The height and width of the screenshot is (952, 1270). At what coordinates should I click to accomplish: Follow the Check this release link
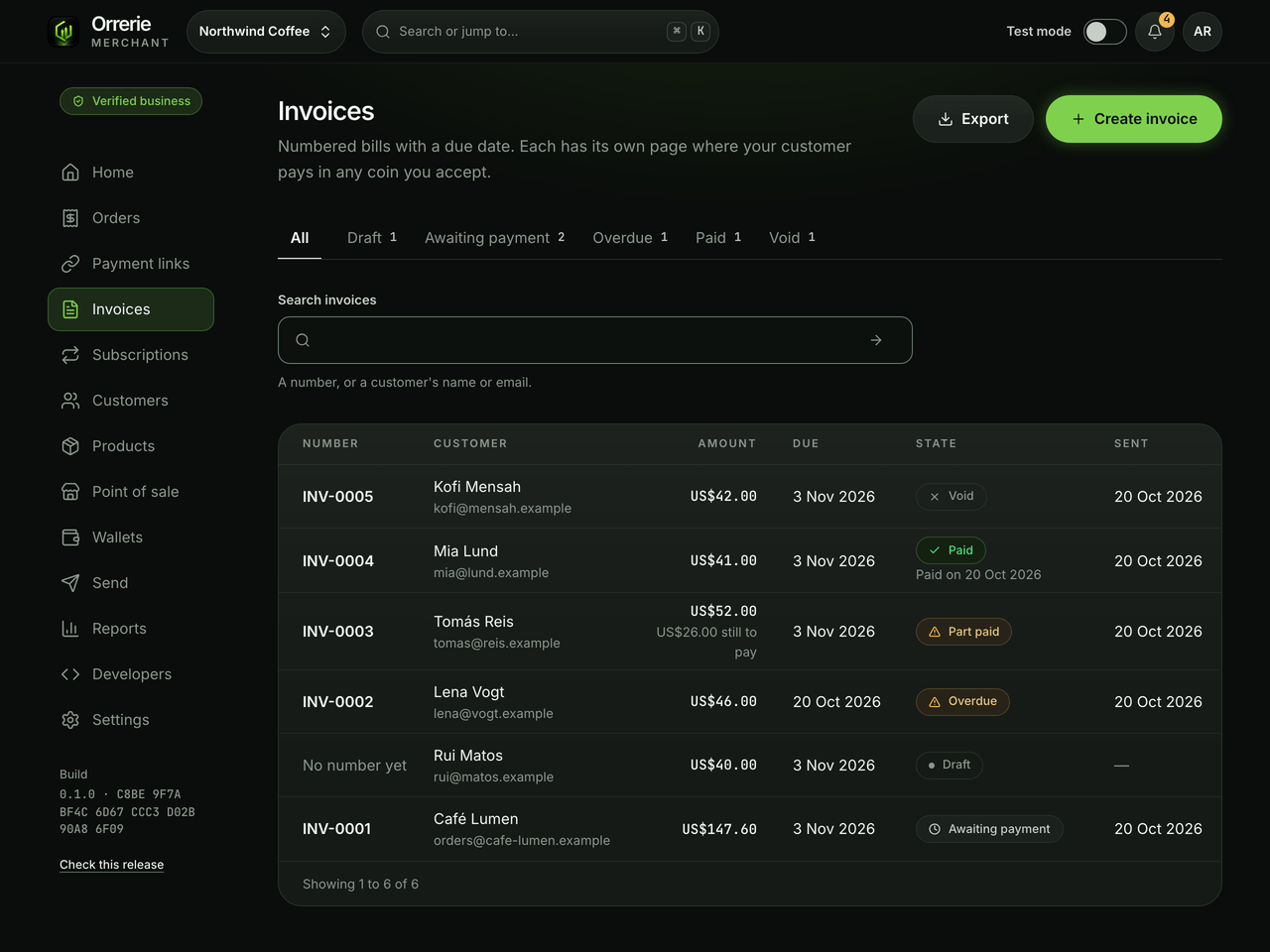pyautogui.click(x=111, y=865)
